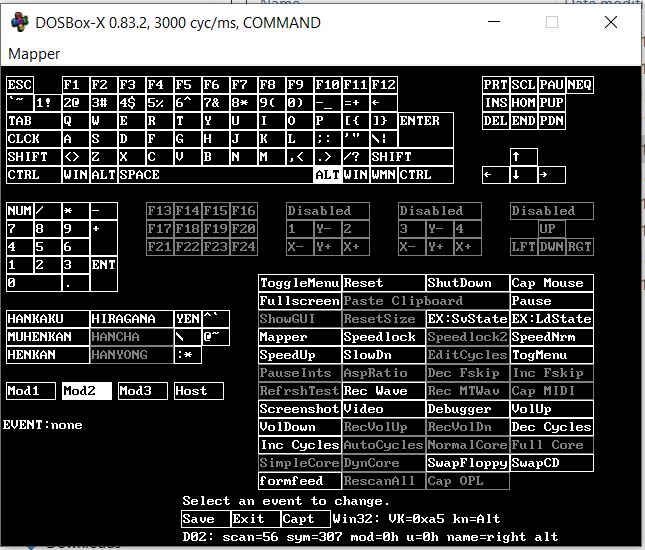Select the YEN key
This screenshot has height=550, width=645.
pos(188,319)
